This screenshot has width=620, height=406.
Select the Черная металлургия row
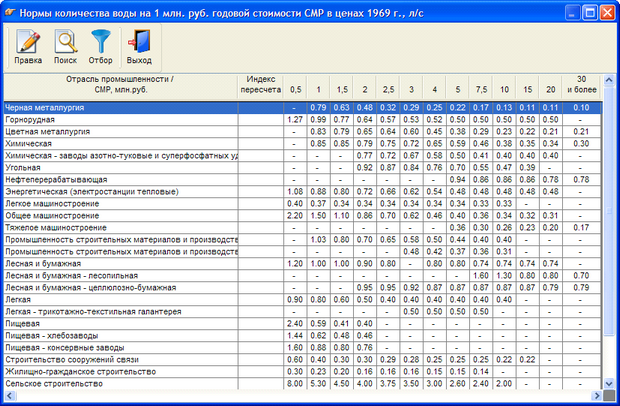point(302,108)
